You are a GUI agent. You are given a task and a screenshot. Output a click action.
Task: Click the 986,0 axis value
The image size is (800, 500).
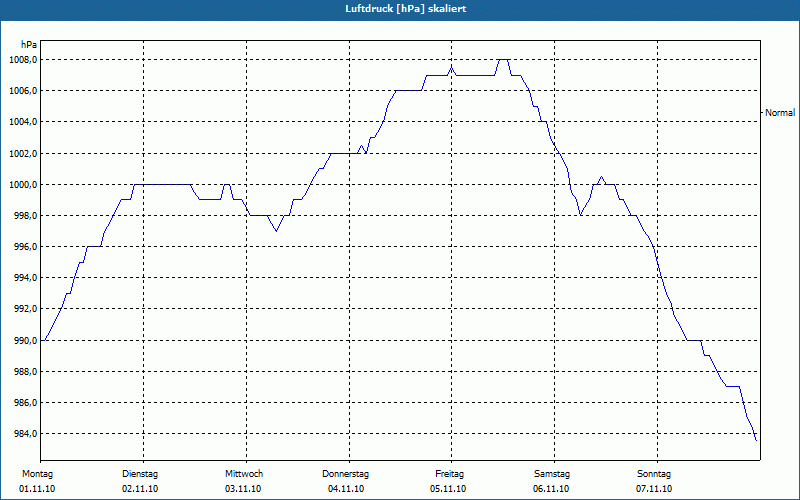point(25,403)
